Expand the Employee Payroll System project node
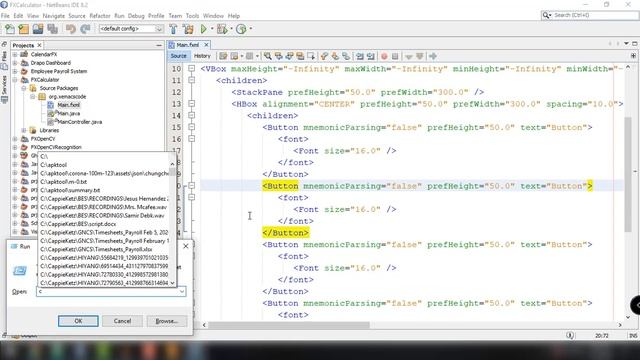Image resolution: width=640 pixels, height=360 pixels. (x=15, y=71)
